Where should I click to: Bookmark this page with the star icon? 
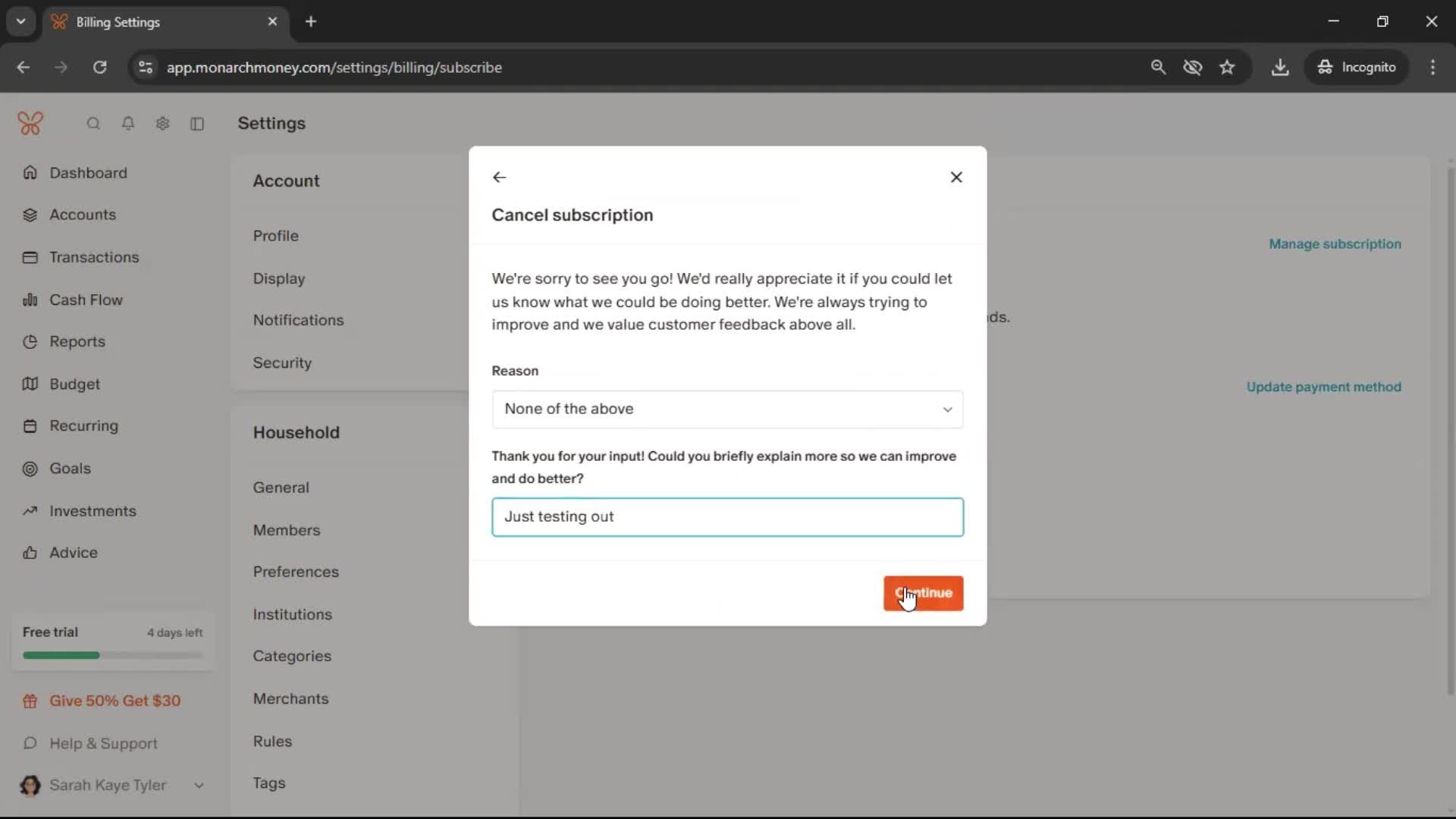click(x=1227, y=67)
